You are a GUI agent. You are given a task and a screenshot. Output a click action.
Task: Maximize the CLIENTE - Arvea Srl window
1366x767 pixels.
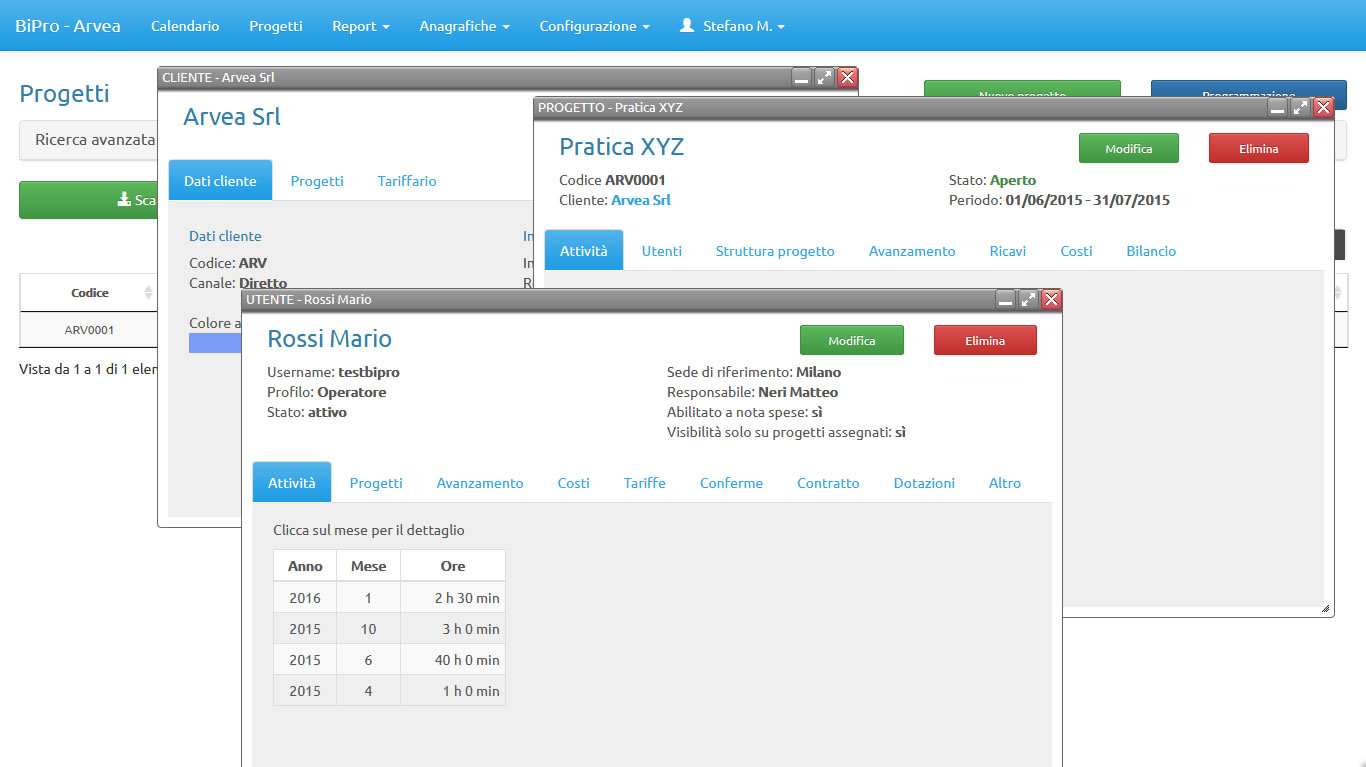click(x=824, y=77)
